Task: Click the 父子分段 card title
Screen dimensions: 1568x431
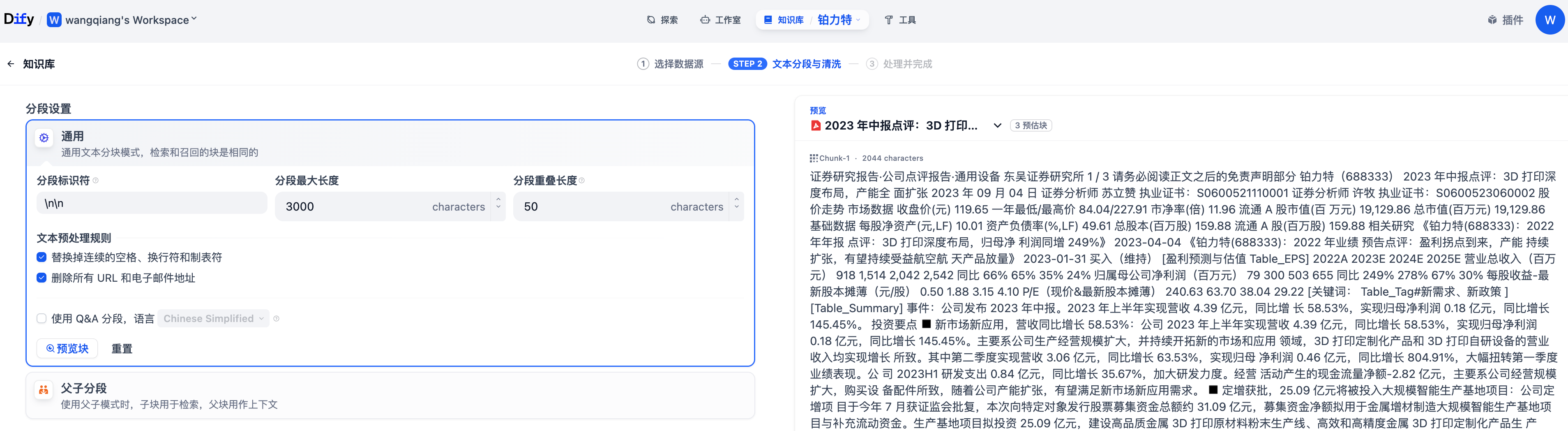Action: [x=83, y=388]
